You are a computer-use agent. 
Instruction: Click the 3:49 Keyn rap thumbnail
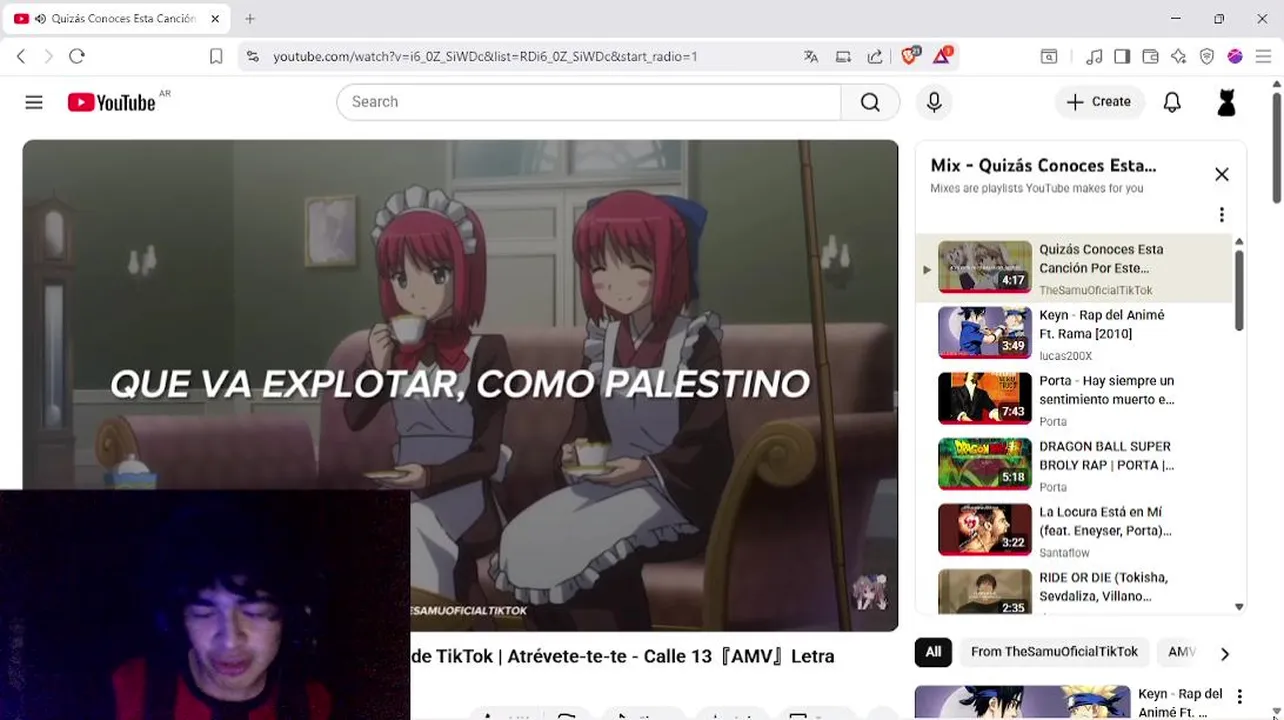pyautogui.click(x=984, y=332)
